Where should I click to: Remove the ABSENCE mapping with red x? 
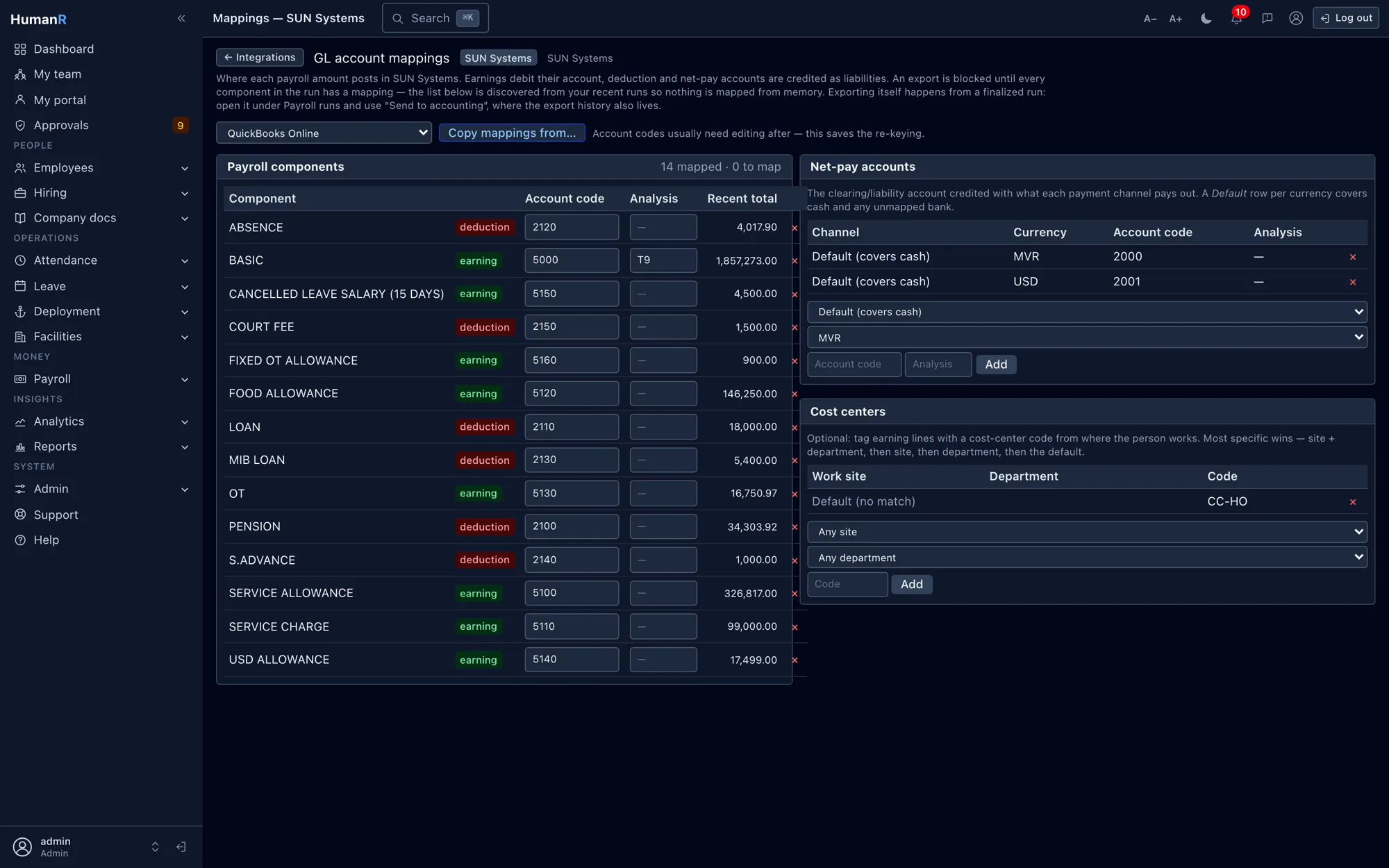795,228
